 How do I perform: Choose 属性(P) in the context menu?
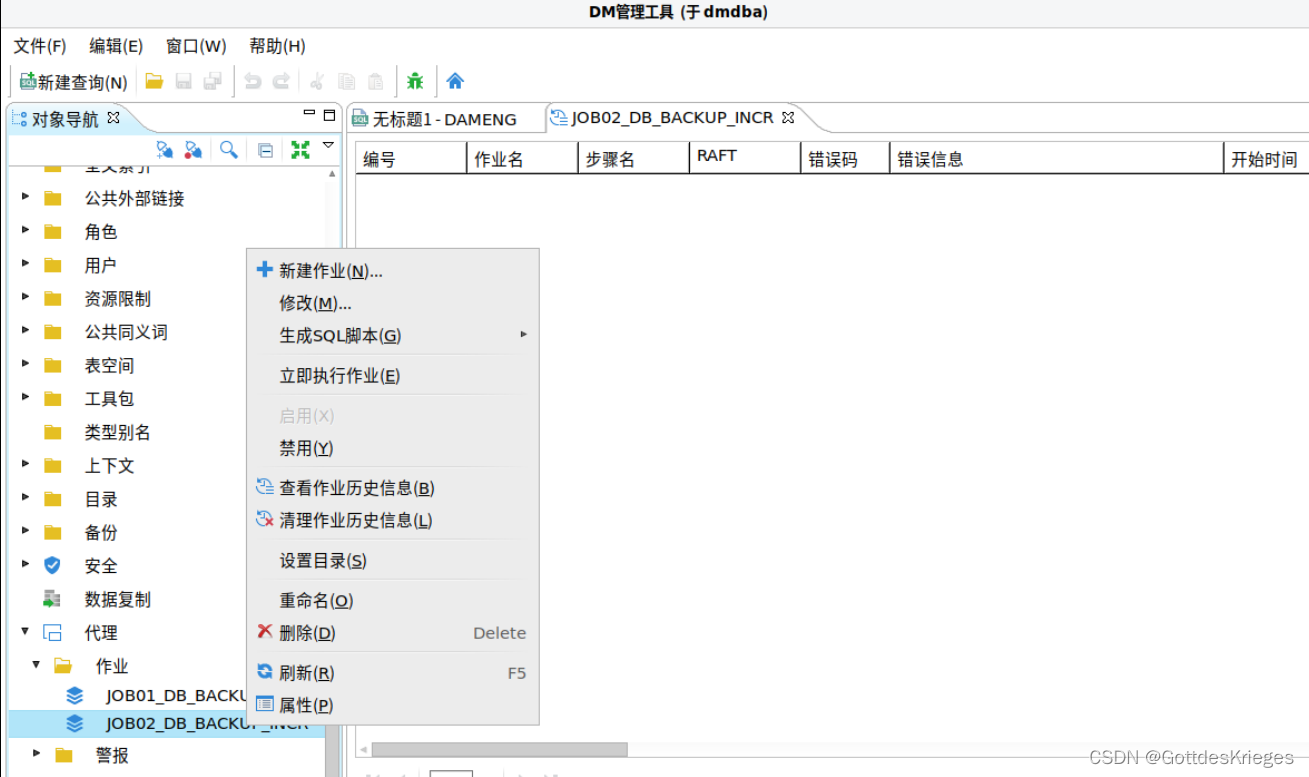(392, 705)
